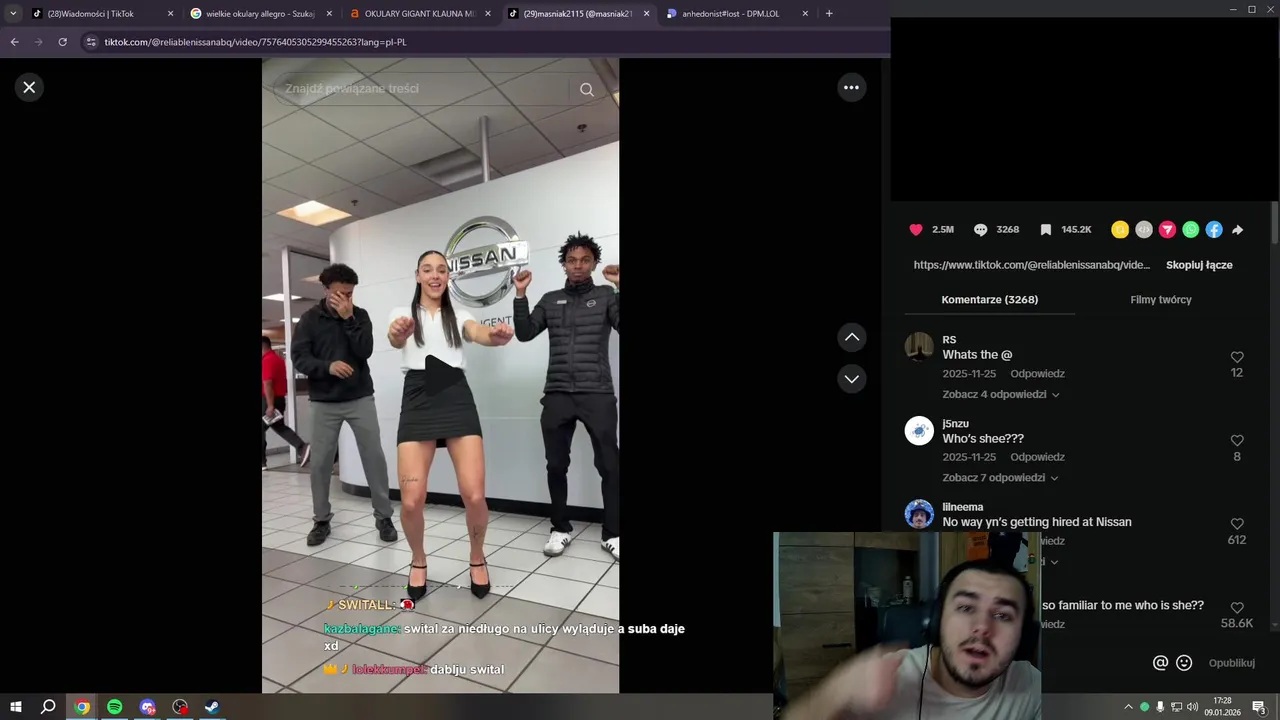The image size is (1280, 720).
Task: Click the 'Opublikuj' post button
Action: 1231,663
